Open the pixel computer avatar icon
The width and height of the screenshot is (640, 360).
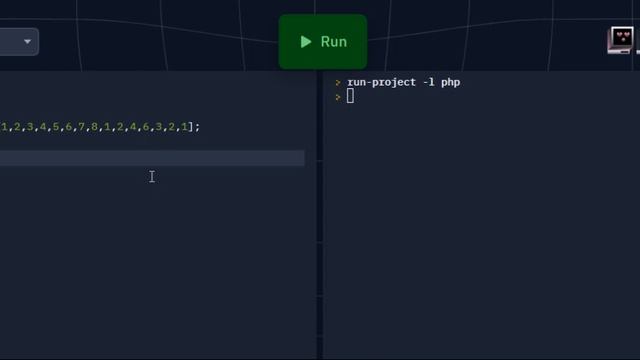click(620, 40)
